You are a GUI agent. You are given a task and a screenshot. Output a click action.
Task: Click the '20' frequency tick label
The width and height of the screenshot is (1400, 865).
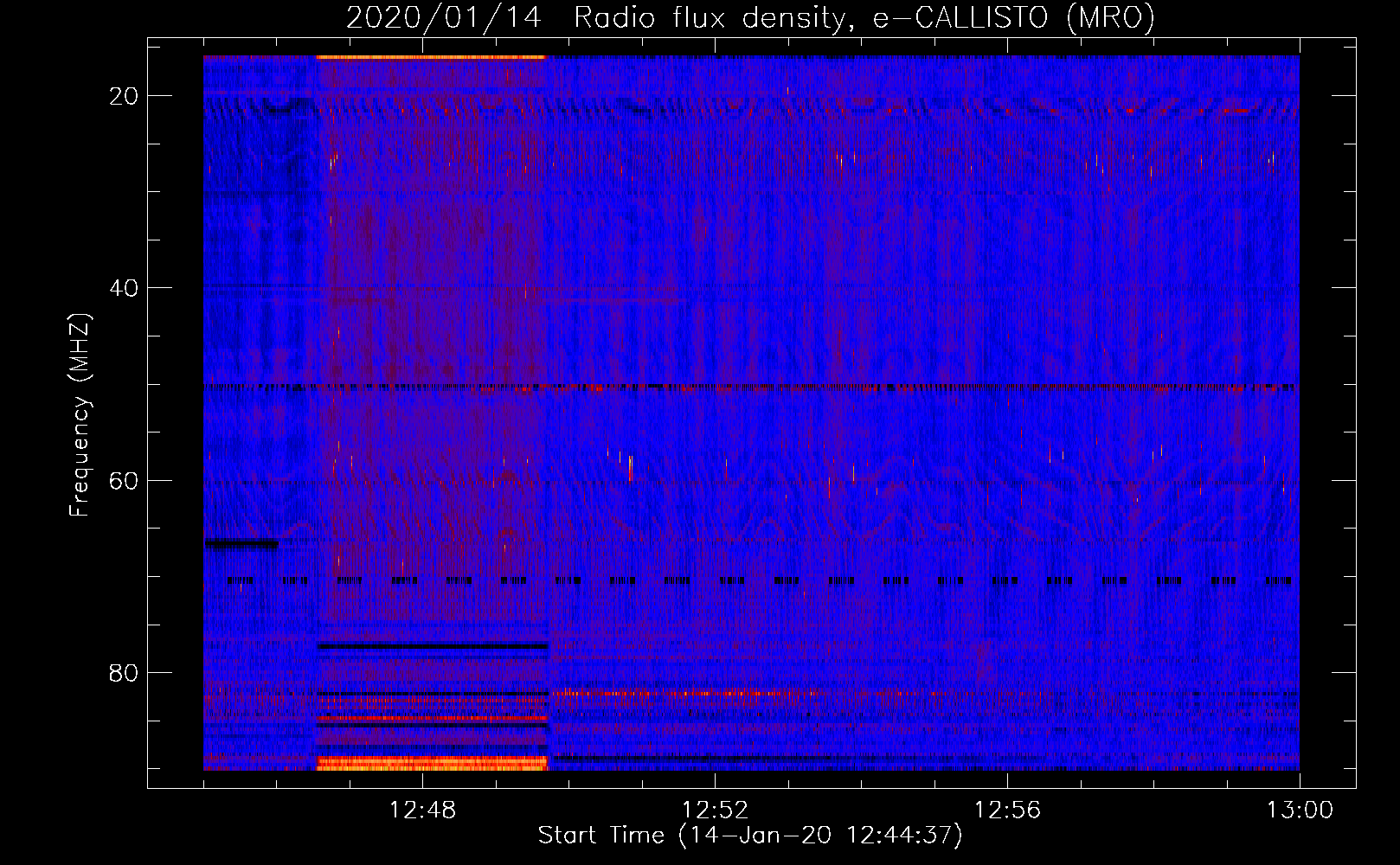pos(125,96)
